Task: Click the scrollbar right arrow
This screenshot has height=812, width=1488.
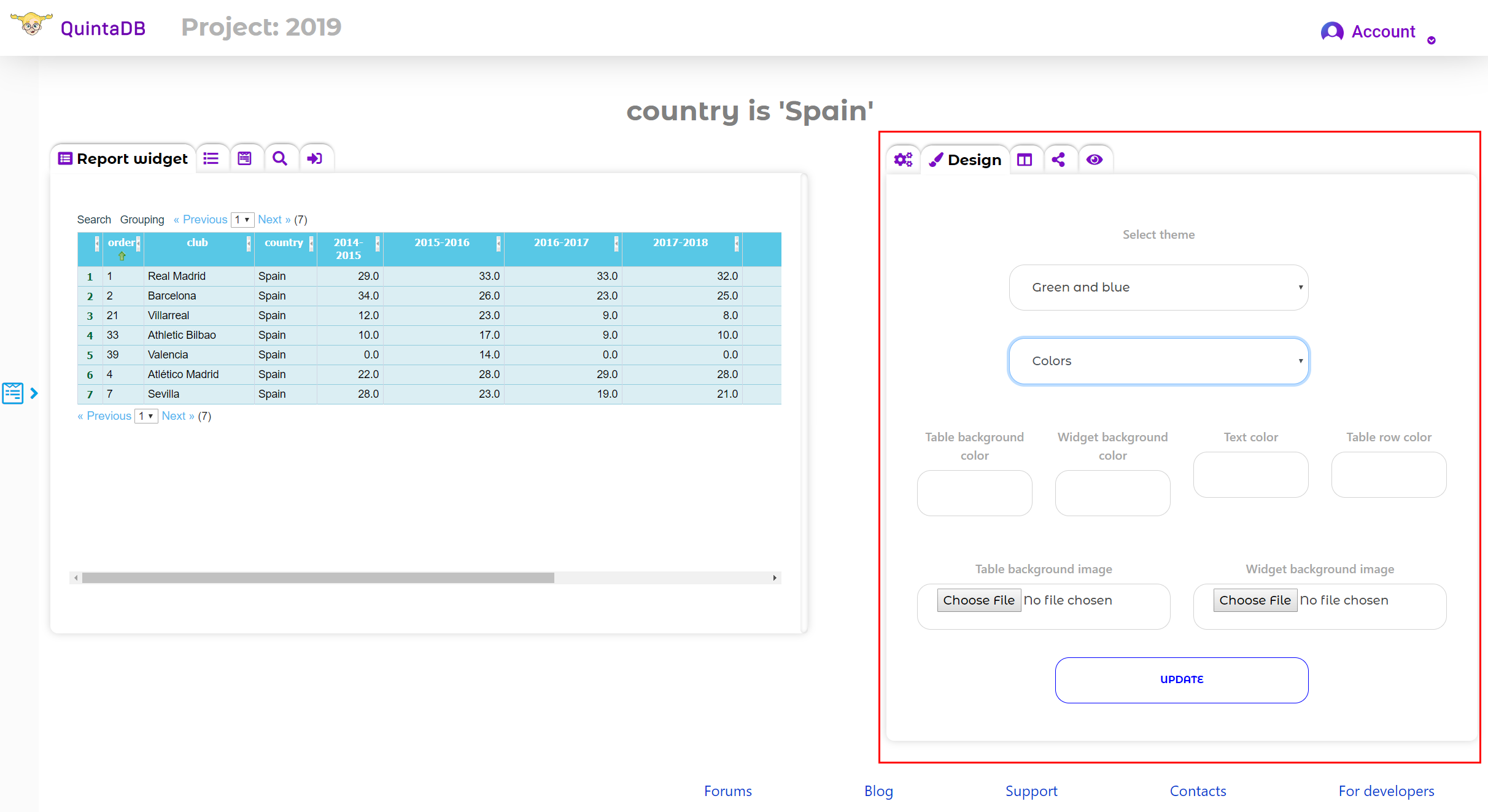Action: tap(775, 578)
